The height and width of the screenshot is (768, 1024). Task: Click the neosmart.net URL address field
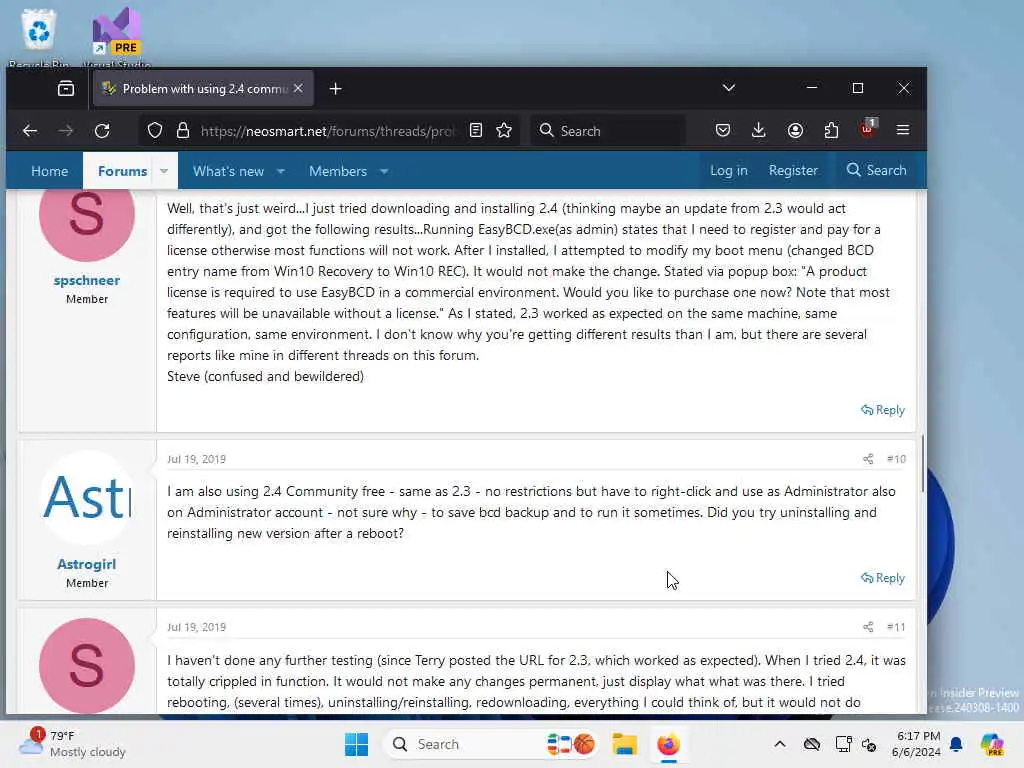(x=327, y=131)
